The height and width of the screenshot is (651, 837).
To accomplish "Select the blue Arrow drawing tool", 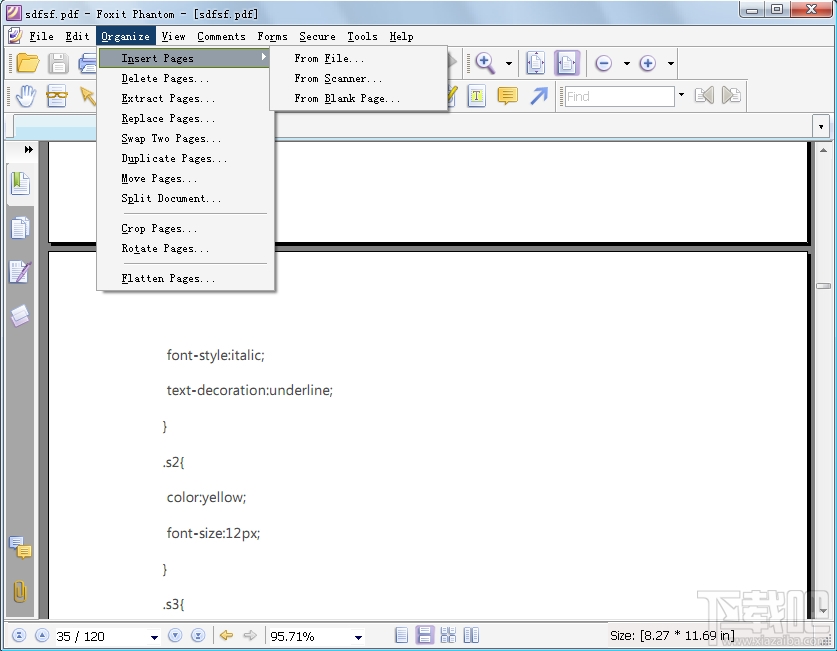I will [539, 96].
